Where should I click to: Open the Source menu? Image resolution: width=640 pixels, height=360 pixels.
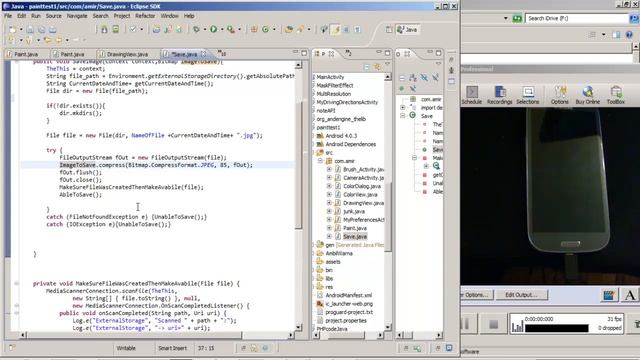pyautogui.click(x=53, y=16)
